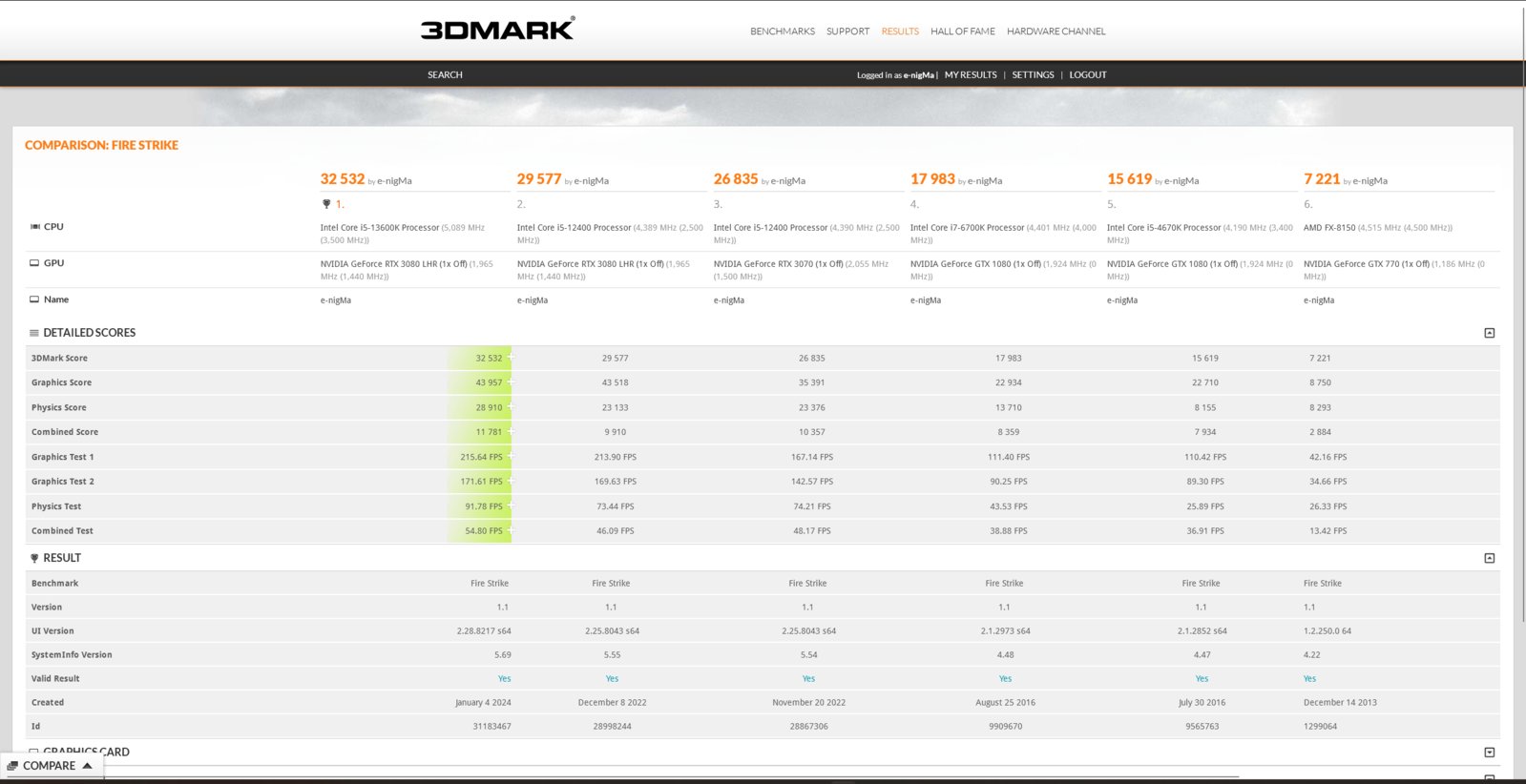Click the SystemInfo version 5.69 value
Viewport: 1526px width, 784px height.
point(503,655)
